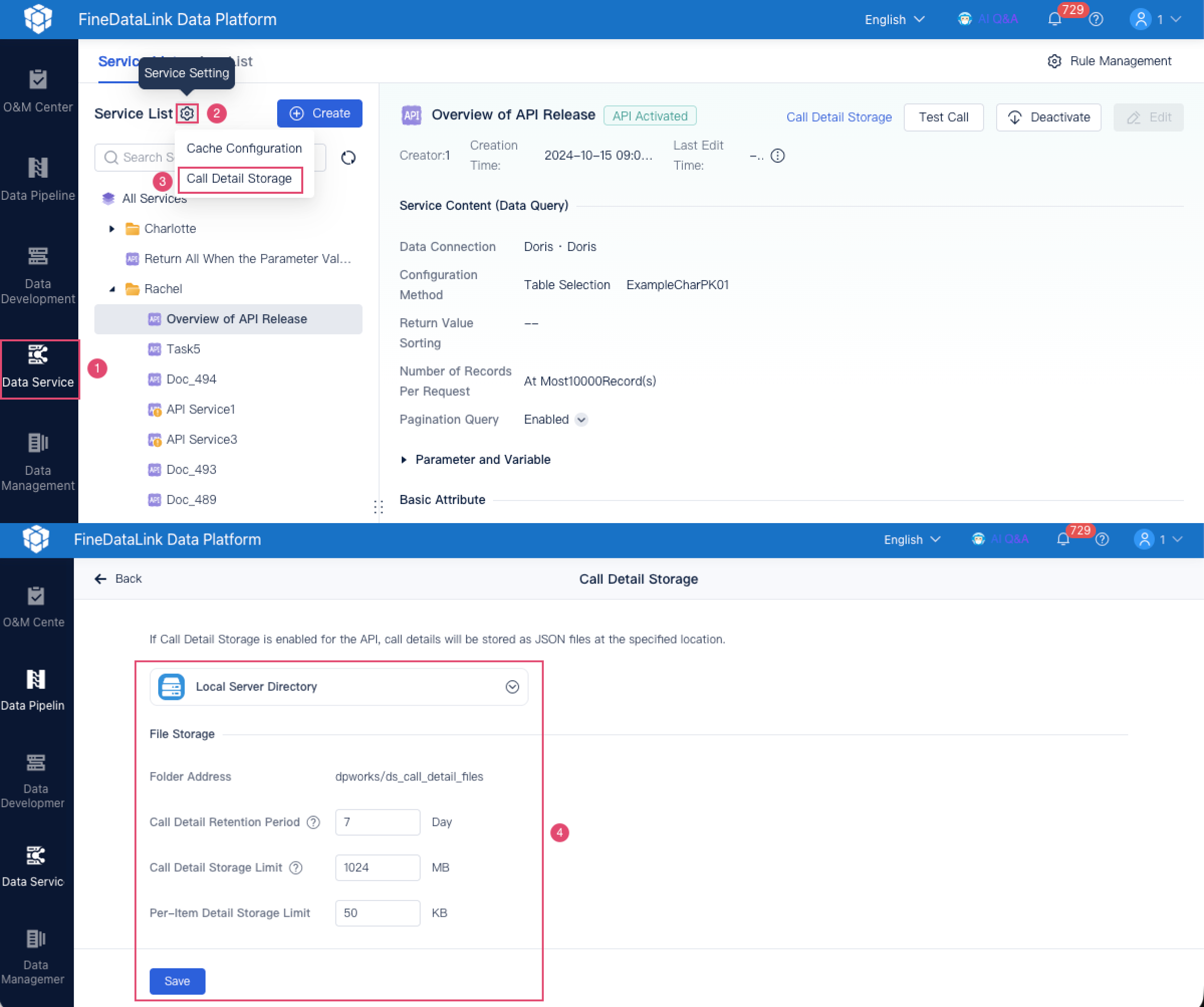
Task: Open AI Q&A in top header
Action: (x=988, y=19)
